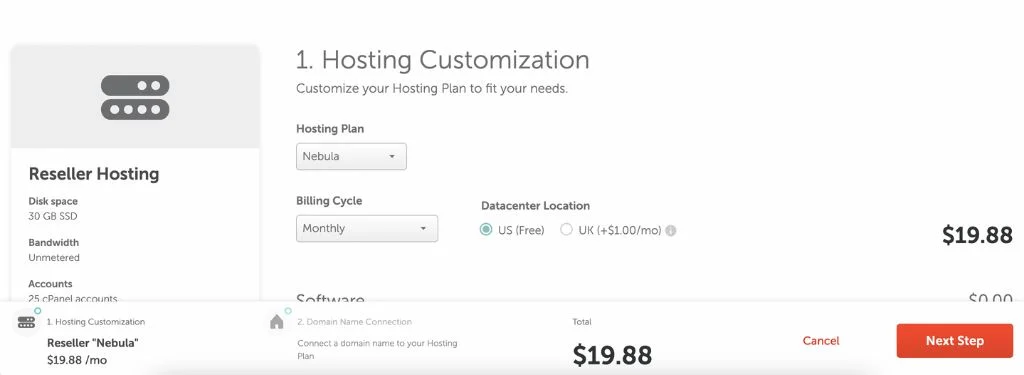
Task: Click the $19.88 total amount at bottom
Action: [613, 355]
